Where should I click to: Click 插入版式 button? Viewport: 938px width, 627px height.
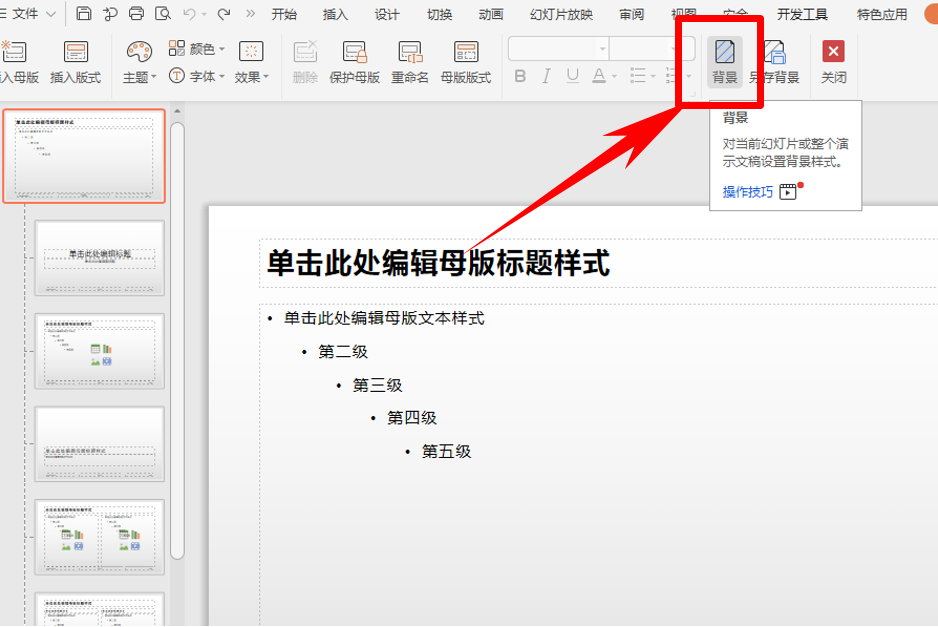75,62
